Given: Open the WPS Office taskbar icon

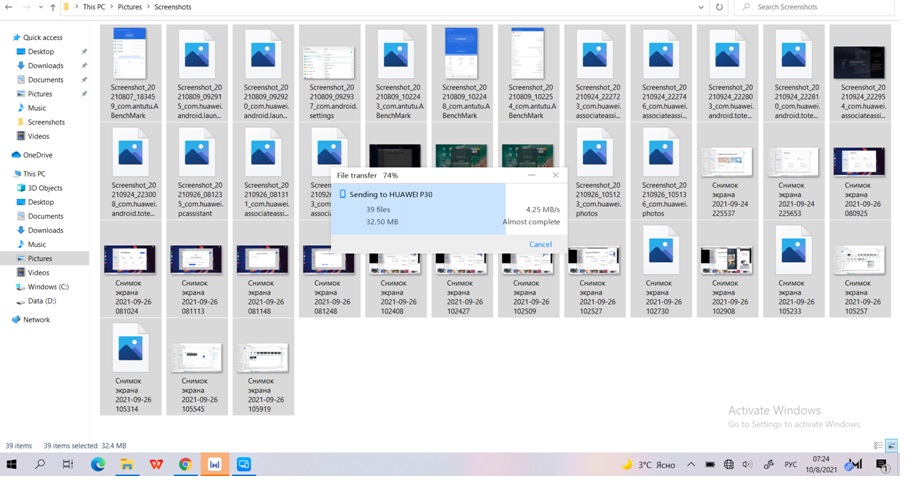Looking at the screenshot, I should point(156,465).
